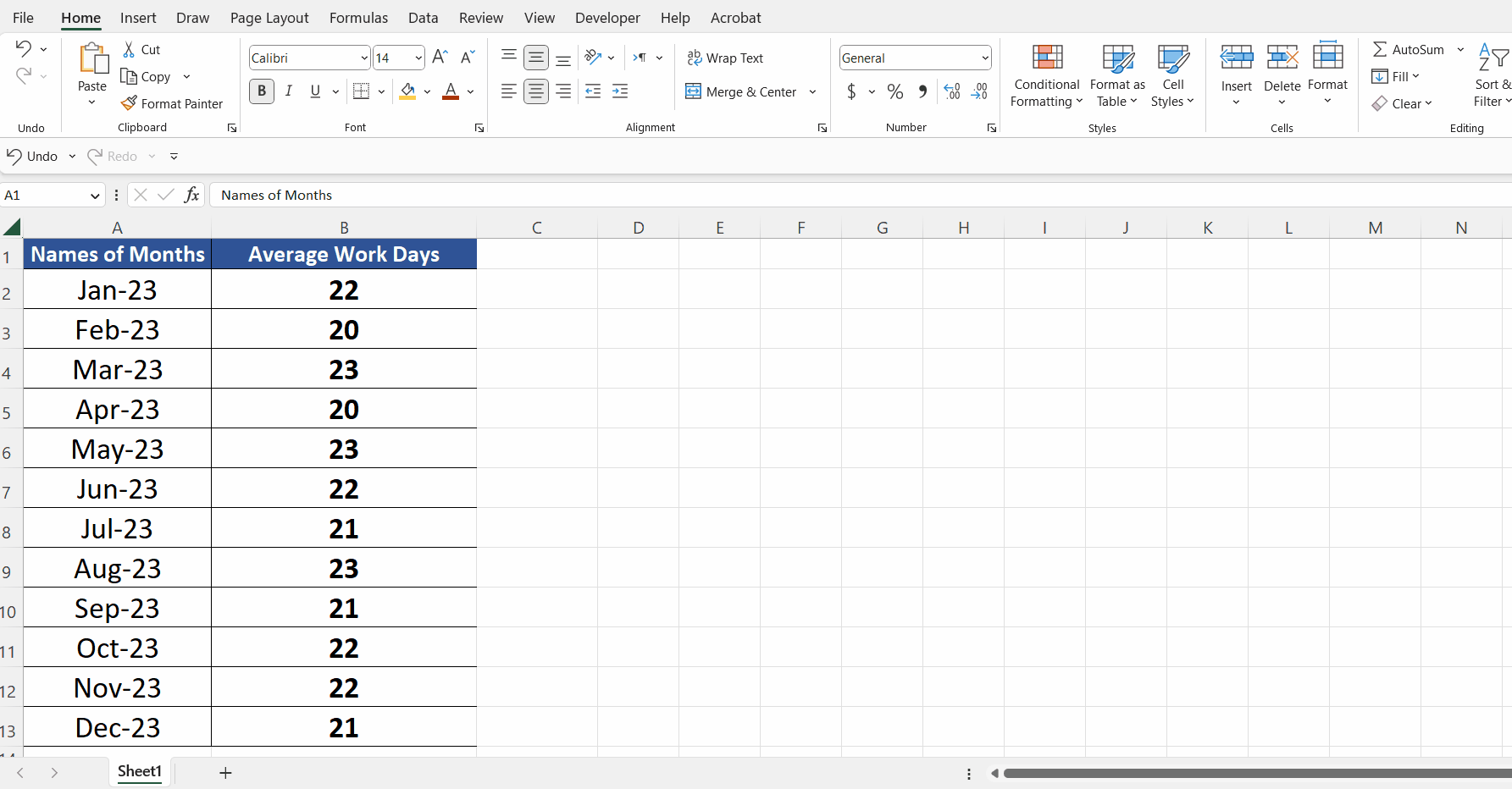Screen dimensions: 1512x789
Task: Toggle underline formatting
Action: click(x=314, y=91)
